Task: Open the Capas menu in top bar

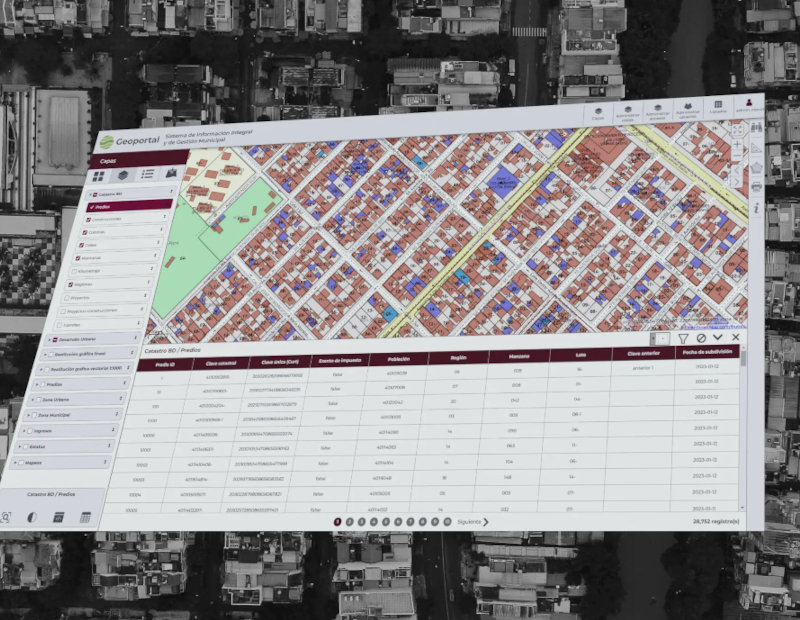Action: 598,113
